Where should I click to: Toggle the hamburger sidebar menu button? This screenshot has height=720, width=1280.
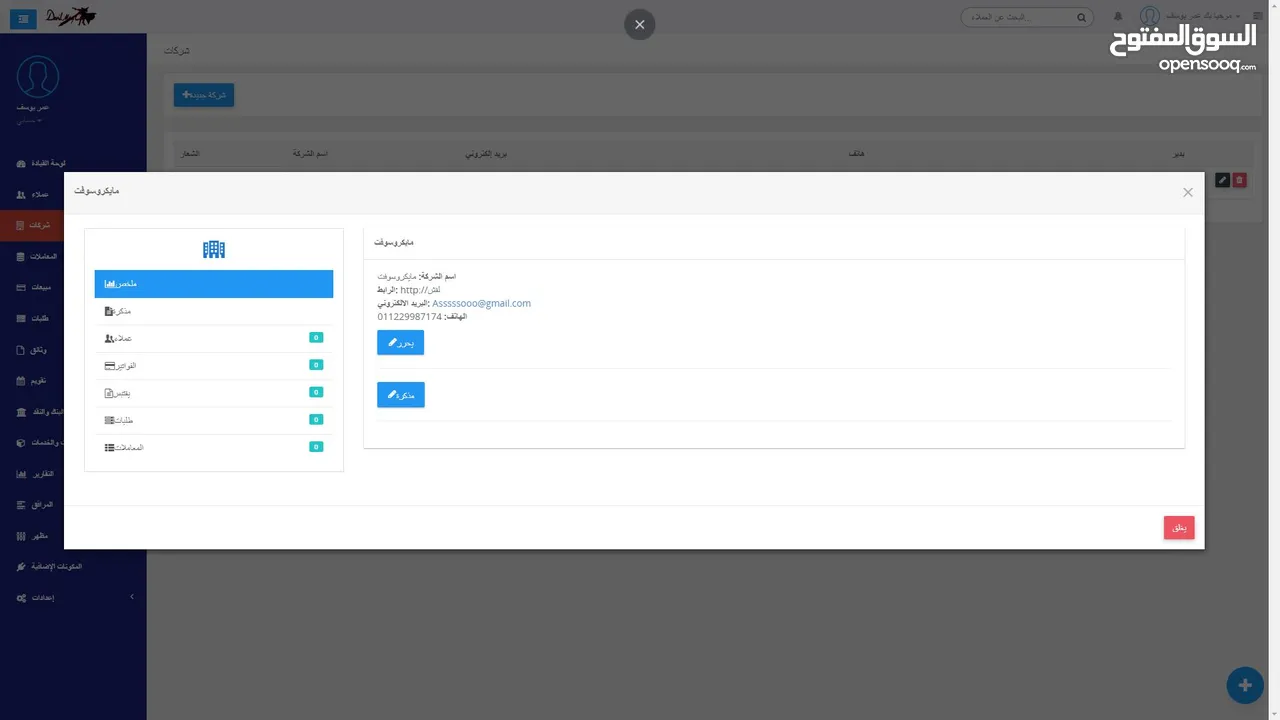click(23, 19)
